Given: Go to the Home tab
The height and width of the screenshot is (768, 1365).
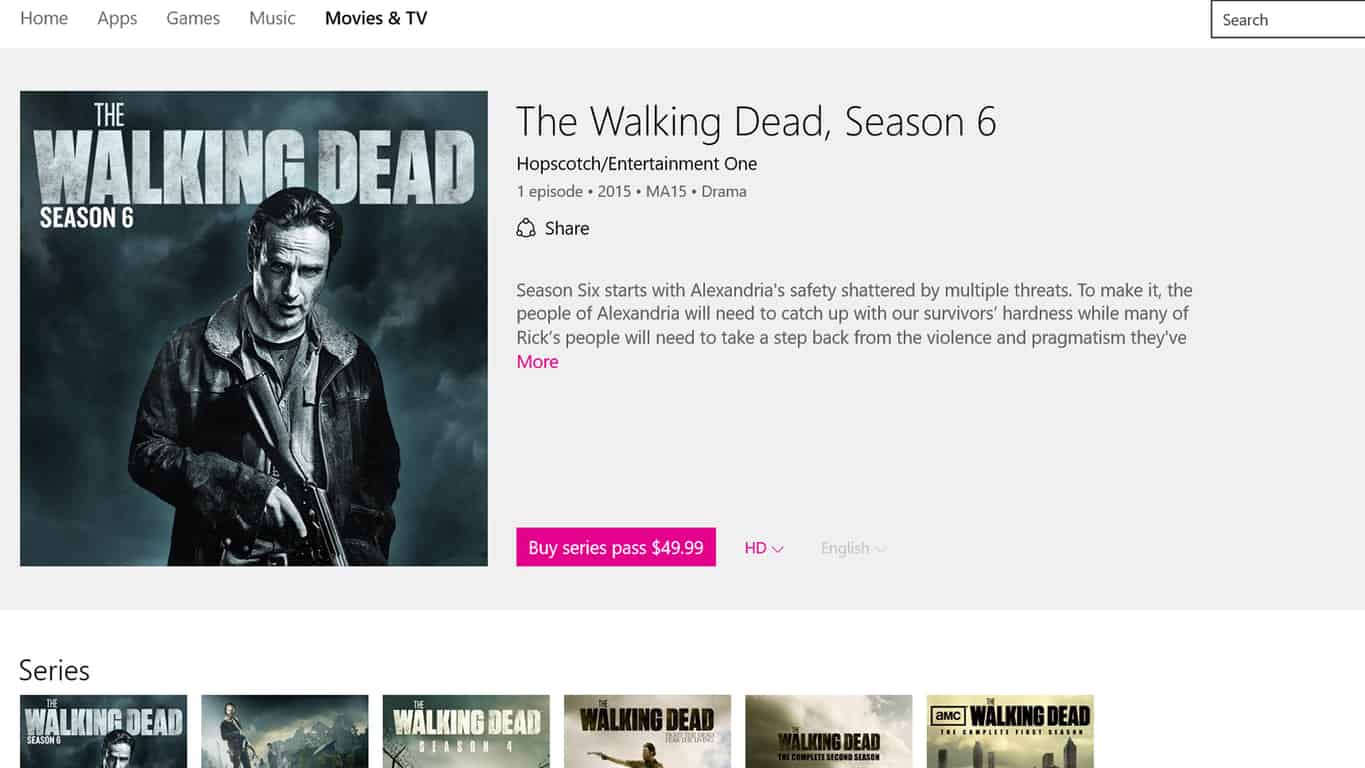Looking at the screenshot, I should pyautogui.click(x=44, y=18).
